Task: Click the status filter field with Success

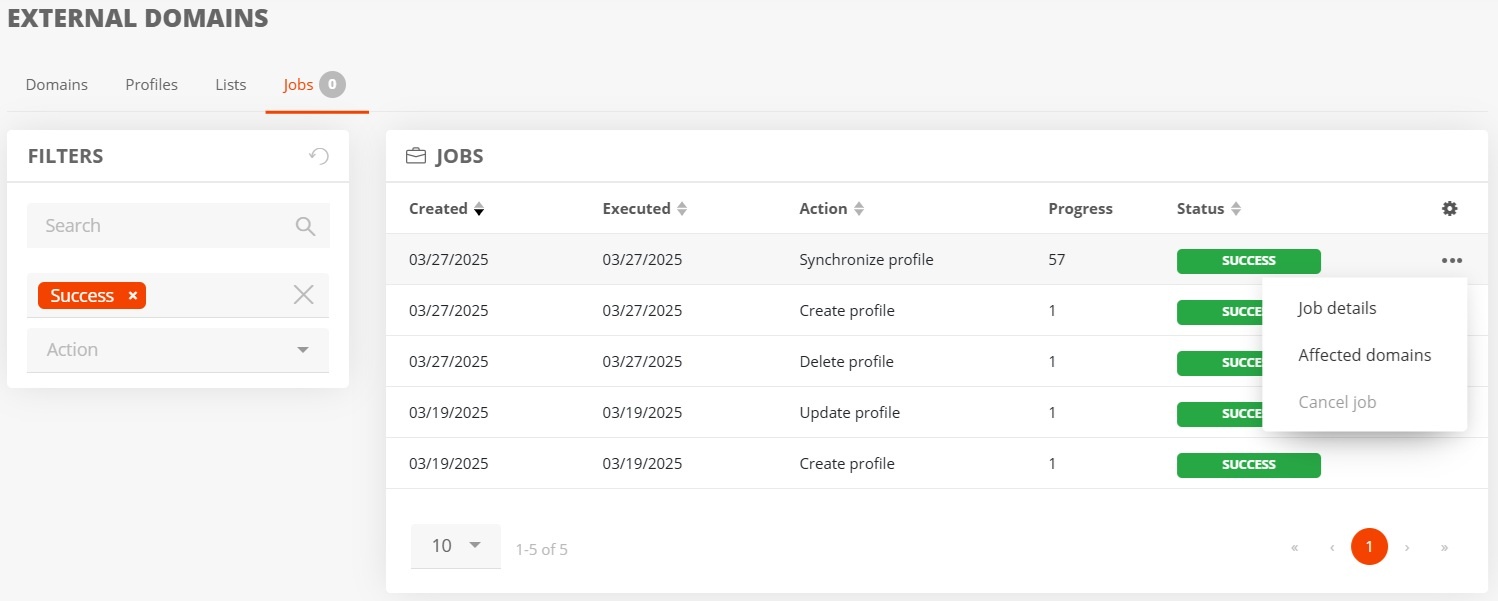Action: tap(178, 295)
